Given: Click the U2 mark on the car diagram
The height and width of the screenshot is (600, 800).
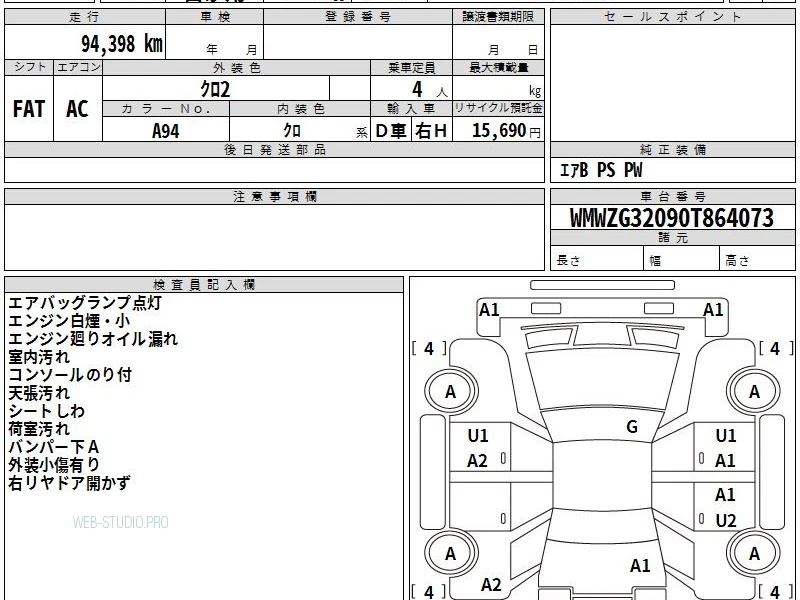Looking at the screenshot, I should [726, 520].
